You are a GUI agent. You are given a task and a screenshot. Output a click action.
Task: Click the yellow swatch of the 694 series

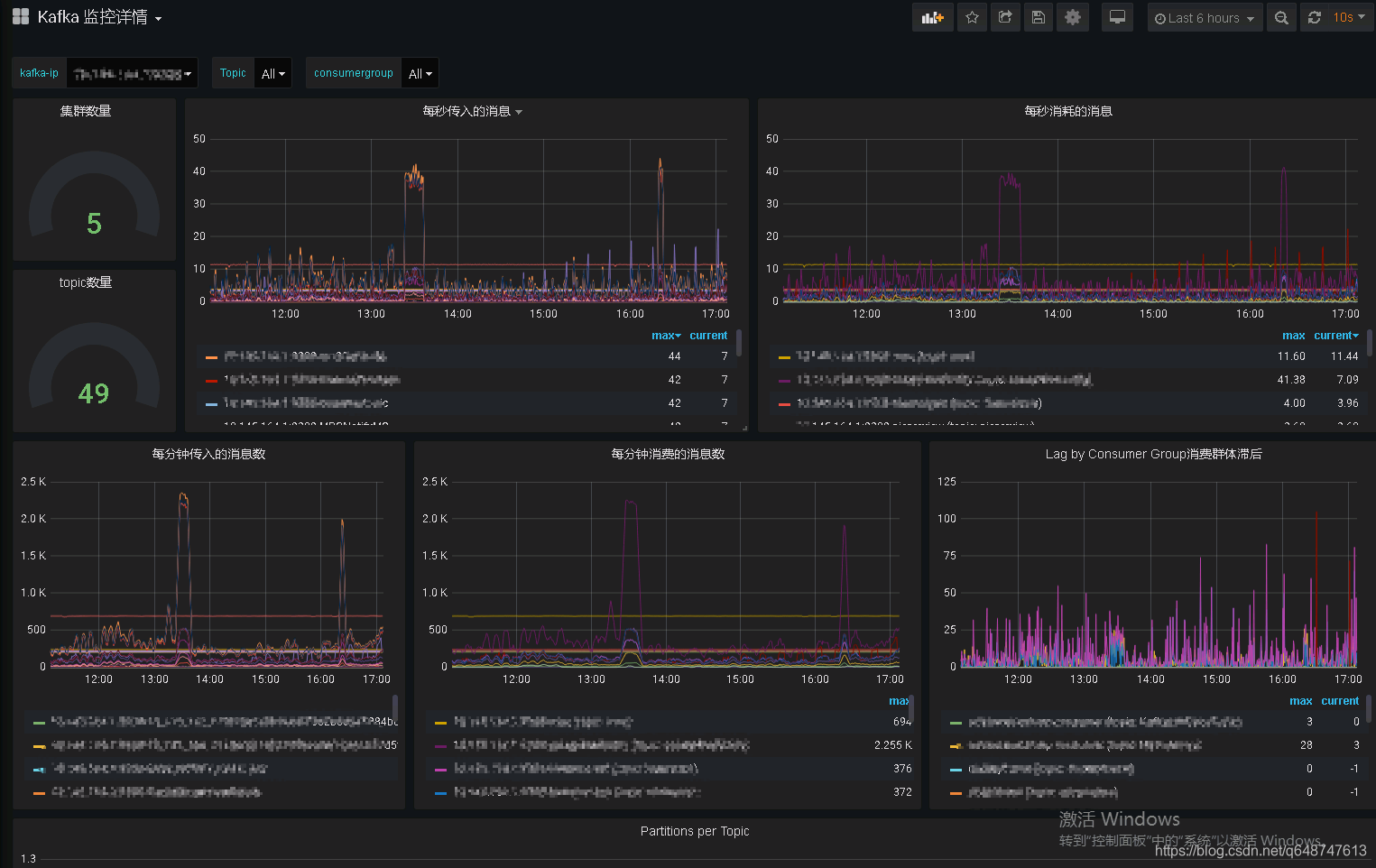(x=440, y=722)
